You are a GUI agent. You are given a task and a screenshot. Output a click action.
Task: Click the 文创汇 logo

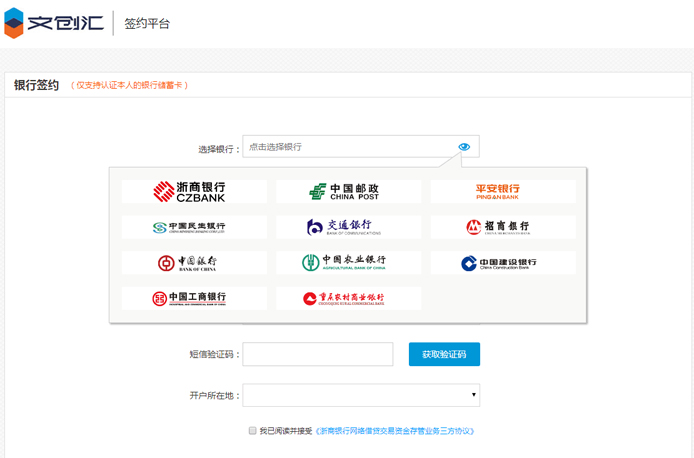[54, 23]
